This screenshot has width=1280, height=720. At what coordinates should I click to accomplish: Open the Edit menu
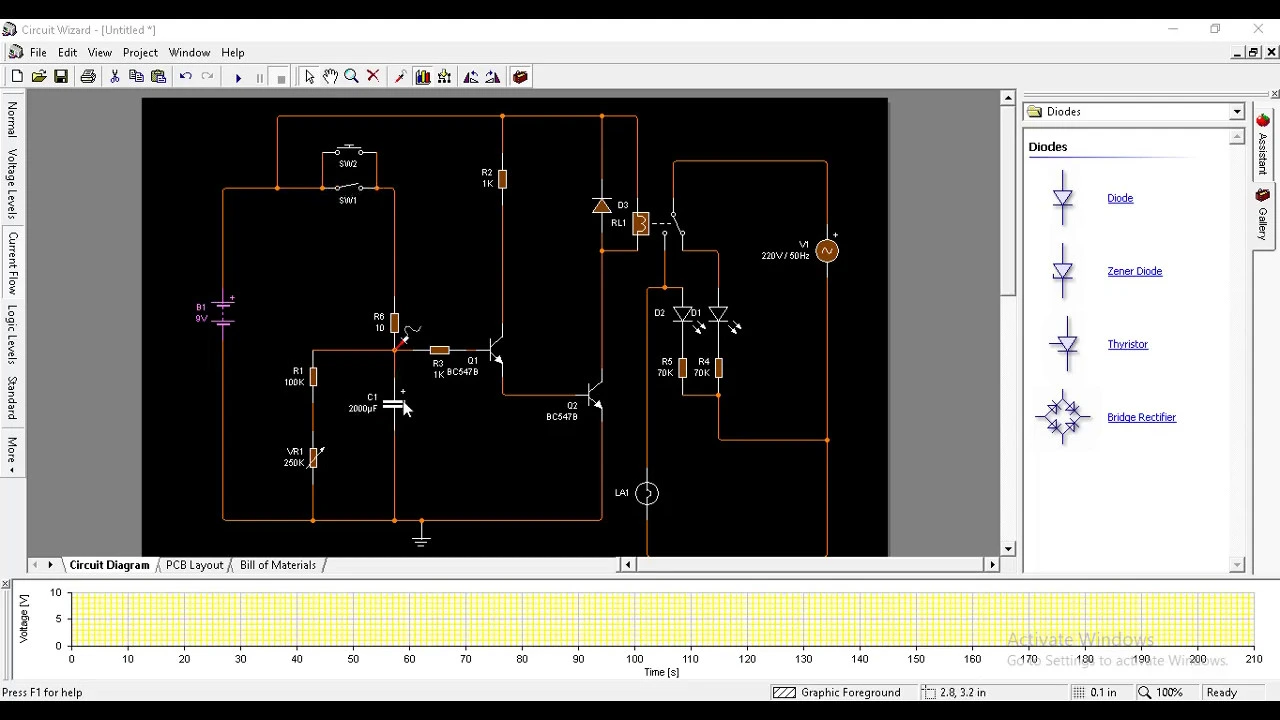tap(67, 52)
